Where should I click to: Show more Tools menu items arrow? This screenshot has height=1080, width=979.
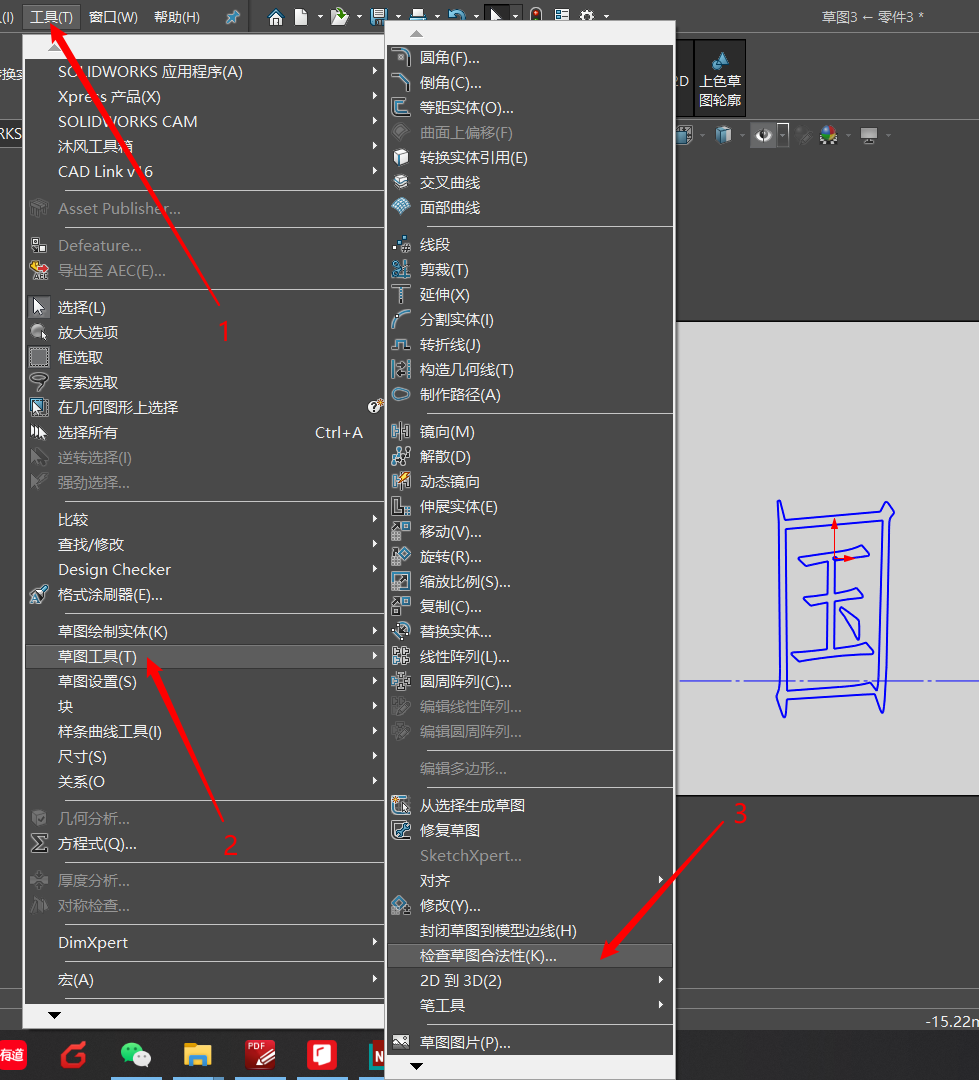tap(54, 1015)
